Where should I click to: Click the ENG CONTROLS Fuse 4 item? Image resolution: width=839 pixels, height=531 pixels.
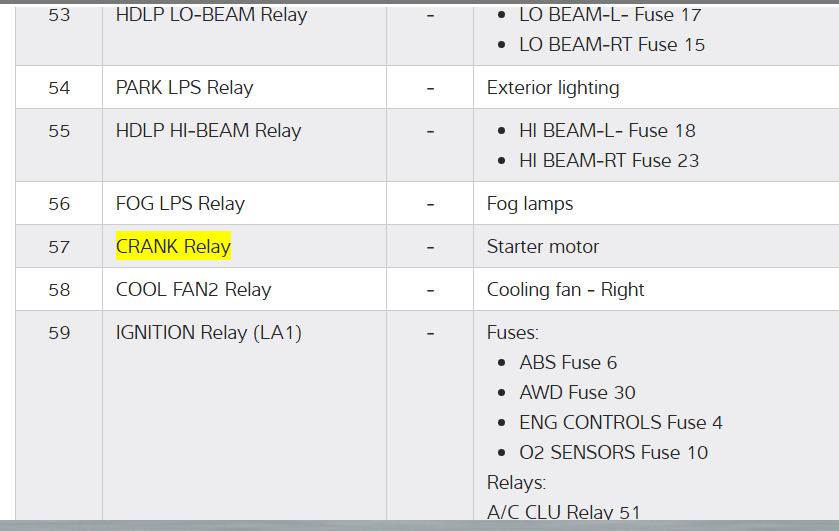click(x=621, y=423)
